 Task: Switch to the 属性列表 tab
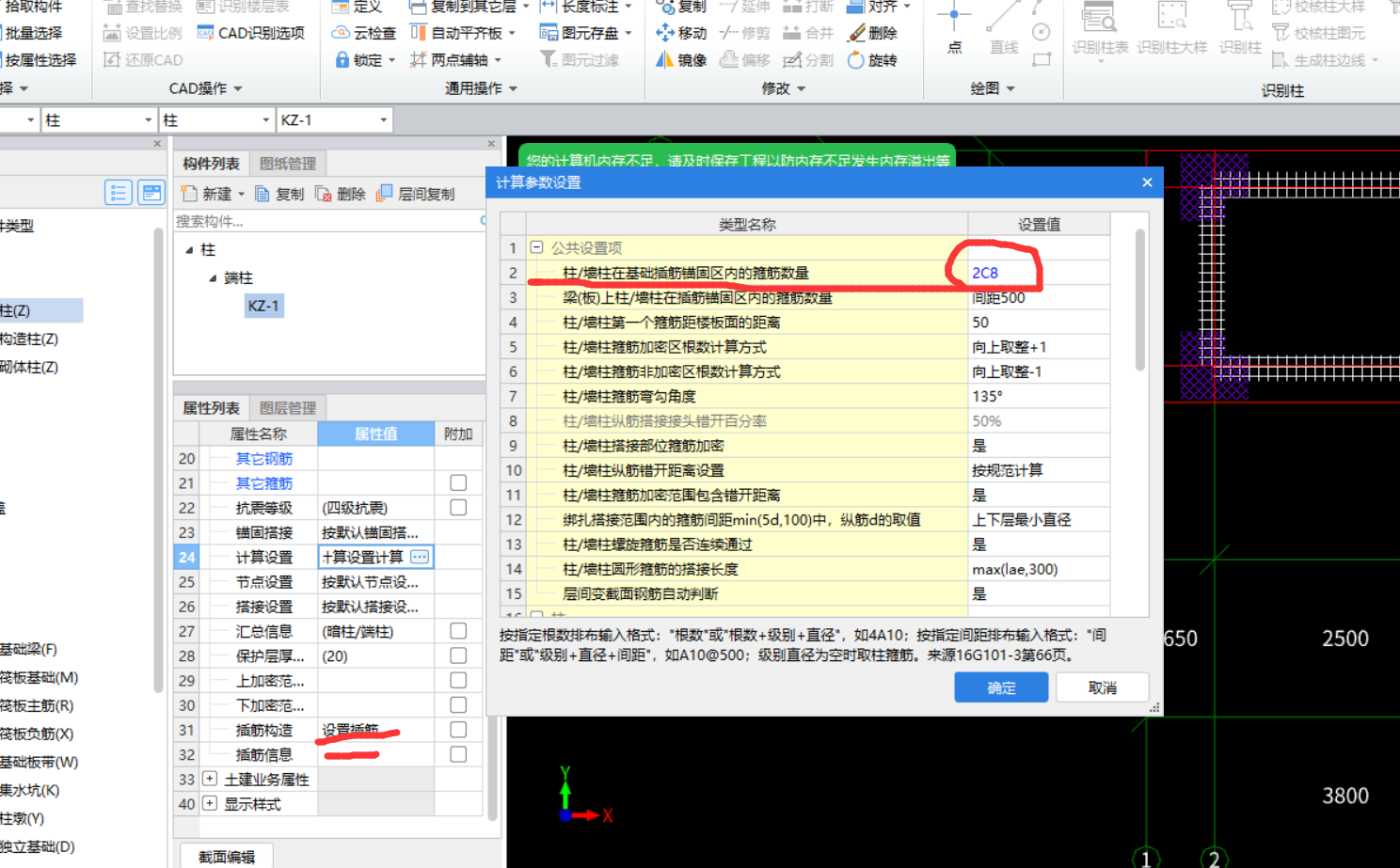211,408
